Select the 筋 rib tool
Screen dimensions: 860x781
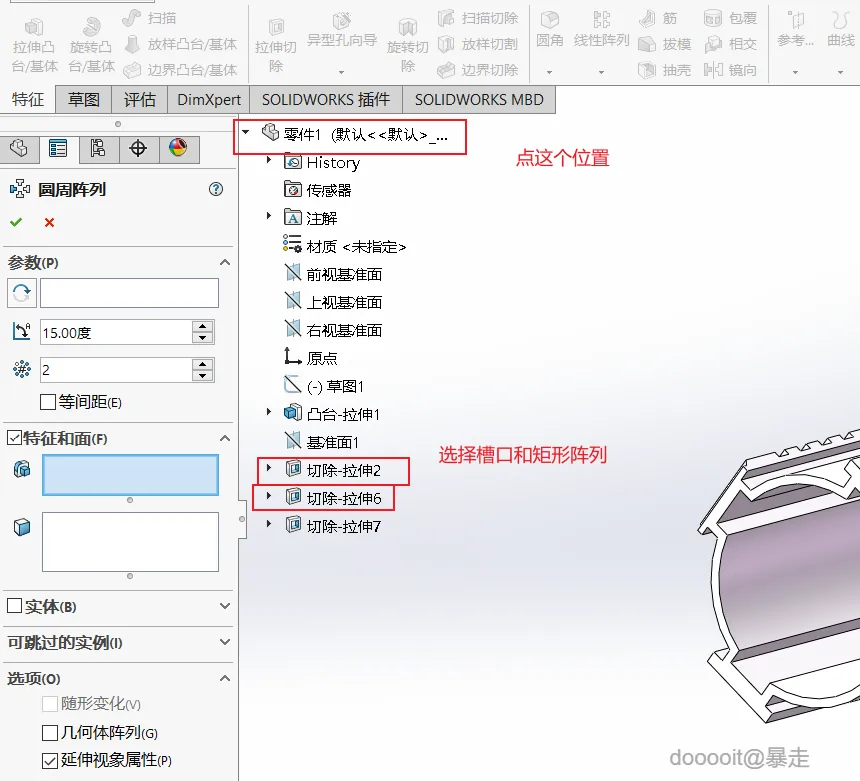(x=658, y=18)
